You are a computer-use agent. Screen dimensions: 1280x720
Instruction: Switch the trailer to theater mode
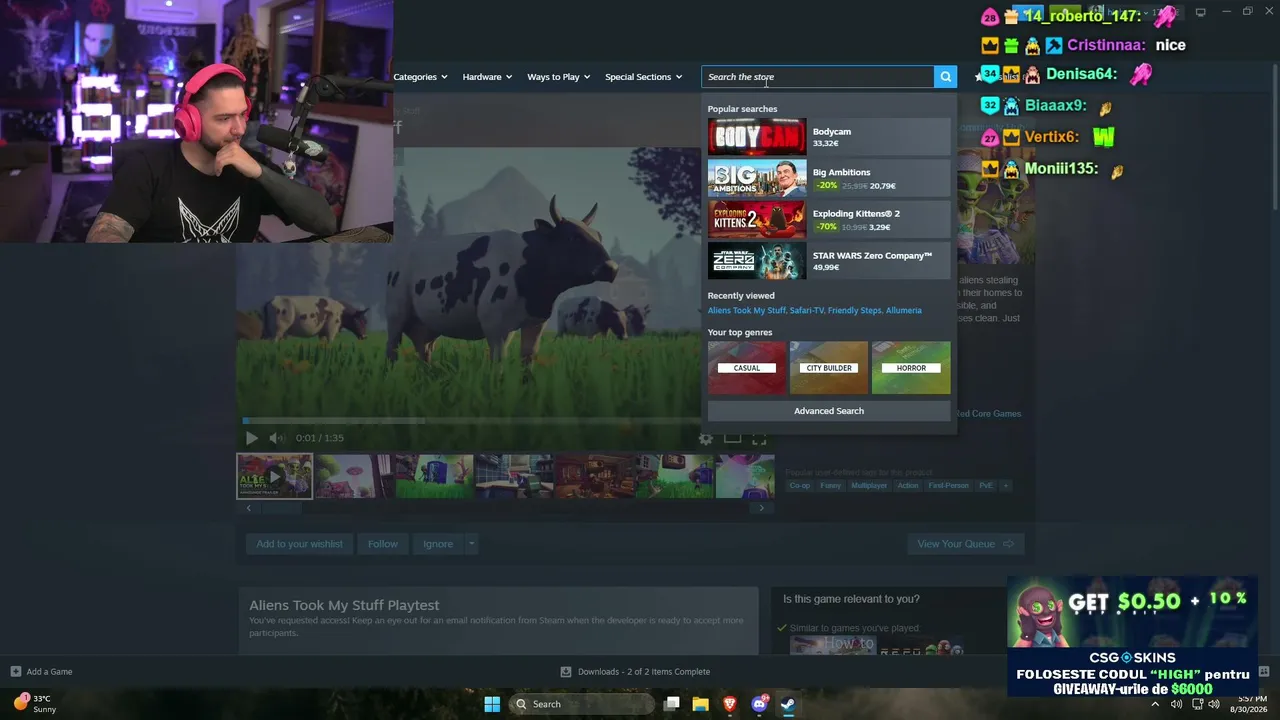tap(732, 438)
